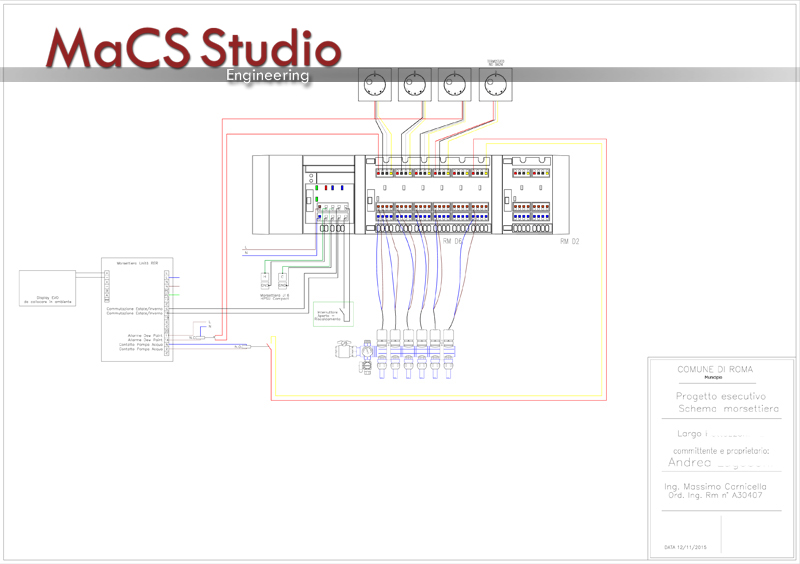
Task: Click the "Morsettiera Unità RER" box title
Action: click(x=137, y=263)
